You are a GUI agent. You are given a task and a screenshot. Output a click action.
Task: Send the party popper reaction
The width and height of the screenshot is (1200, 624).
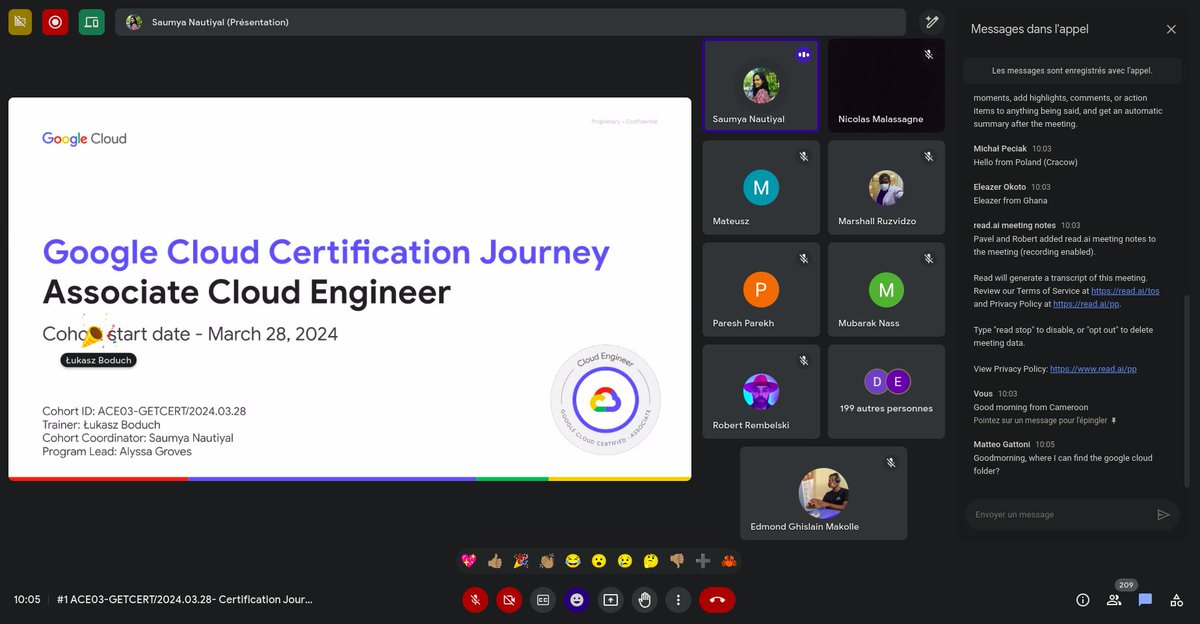pyautogui.click(x=521, y=561)
